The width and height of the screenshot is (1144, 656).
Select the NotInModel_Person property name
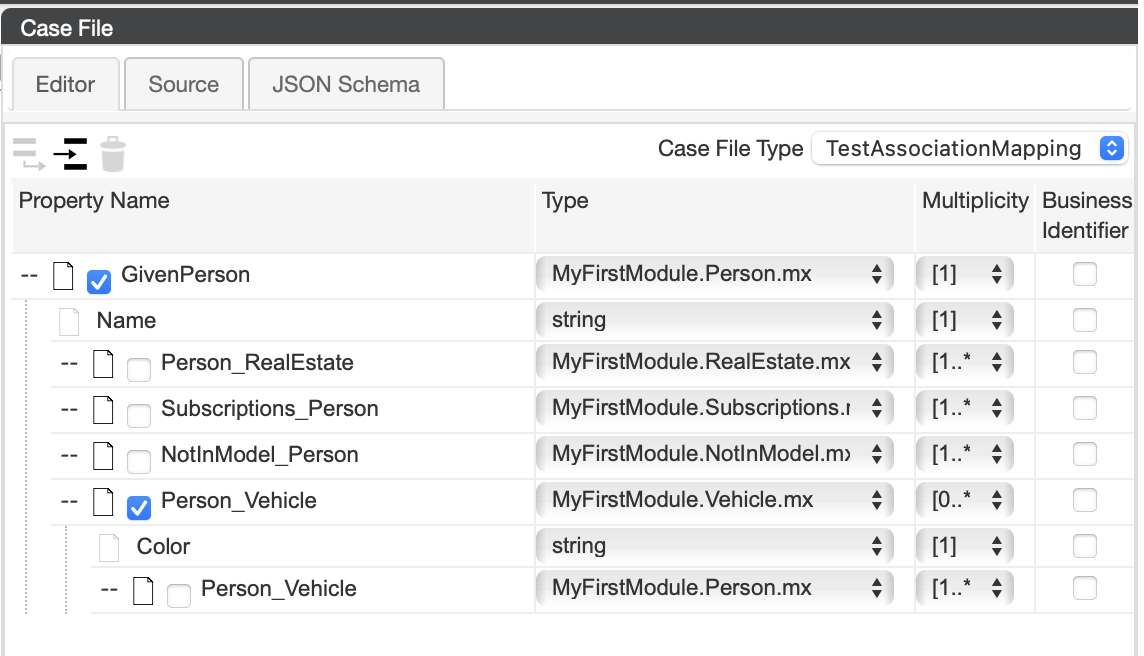(259, 455)
